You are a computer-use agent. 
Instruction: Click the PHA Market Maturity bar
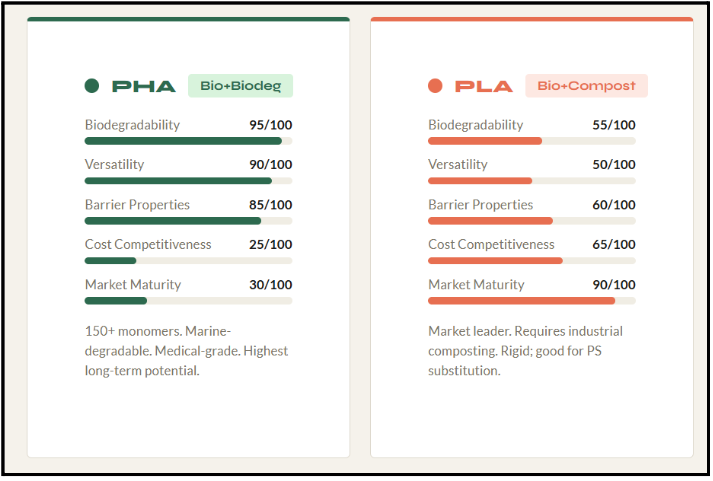(188, 301)
